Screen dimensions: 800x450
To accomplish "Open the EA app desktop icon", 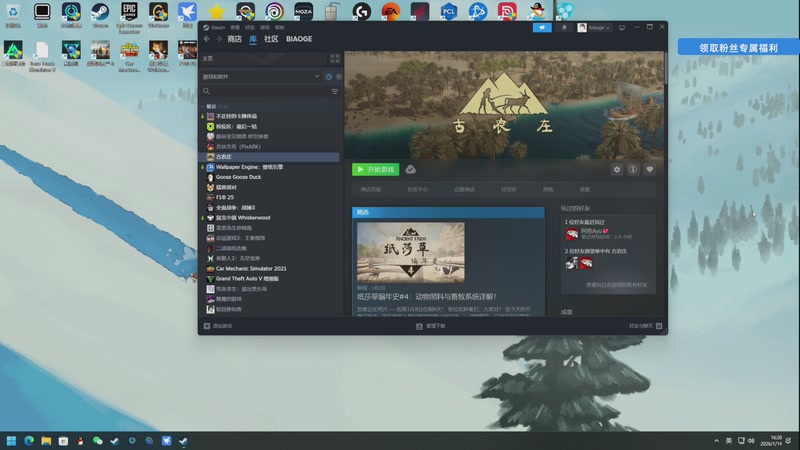I will tap(391, 11).
